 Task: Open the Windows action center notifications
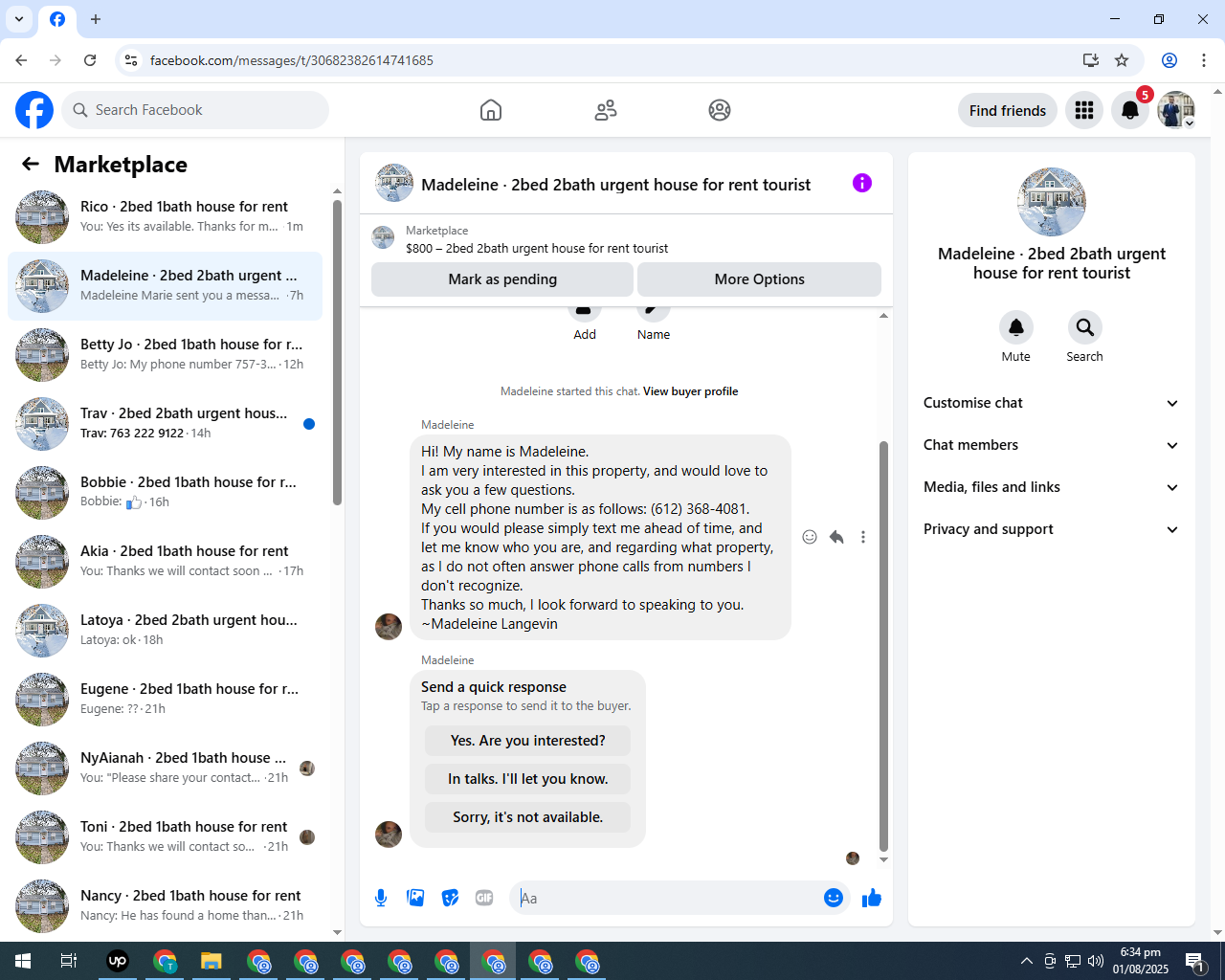tap(1195, 961)
